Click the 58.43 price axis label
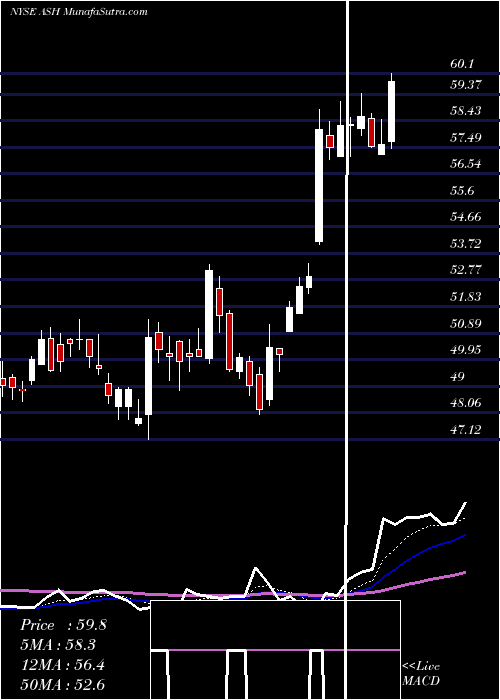This screenshot has height=700, width=500. pos(466,111)
